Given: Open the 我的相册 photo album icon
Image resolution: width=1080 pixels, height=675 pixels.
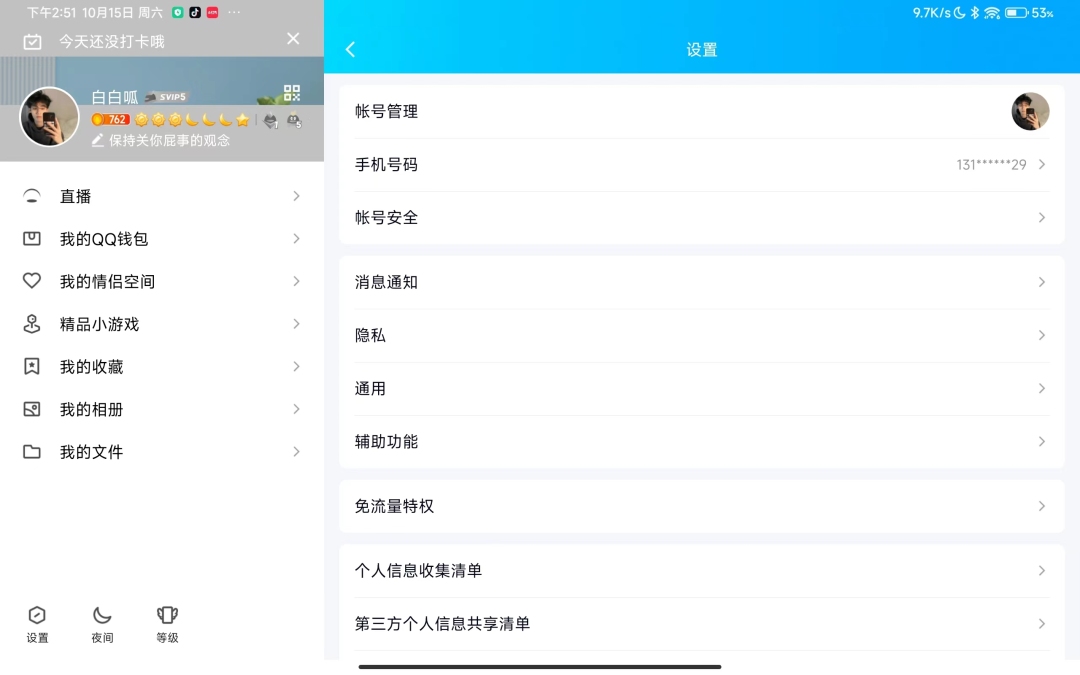Looking at the screenshot, I should tap(32, 409).
